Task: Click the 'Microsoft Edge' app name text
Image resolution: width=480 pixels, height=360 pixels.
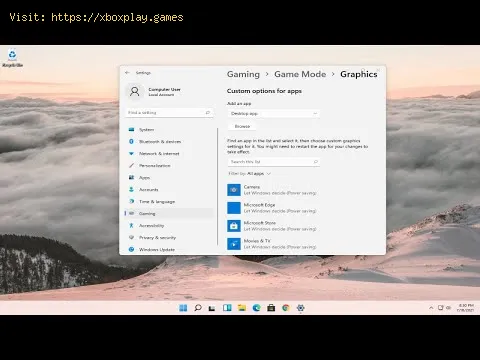Action: point(259,205)
